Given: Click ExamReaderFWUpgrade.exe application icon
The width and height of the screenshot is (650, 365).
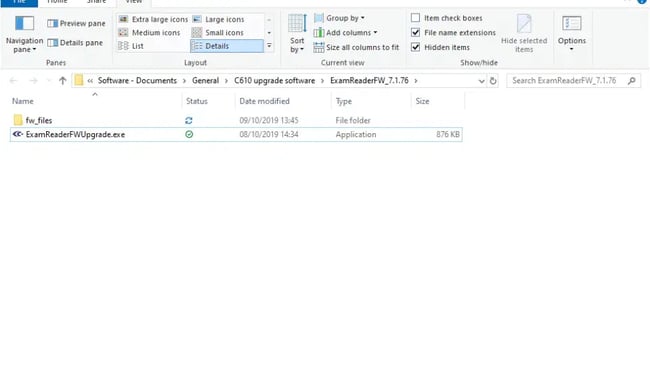Looking at the screenshot, I should click(x=18, y=134).
